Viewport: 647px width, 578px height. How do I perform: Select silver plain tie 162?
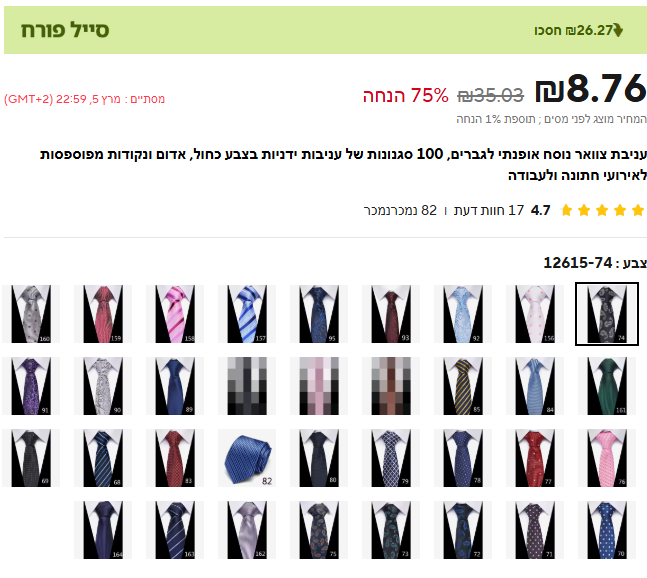[247, 530]
